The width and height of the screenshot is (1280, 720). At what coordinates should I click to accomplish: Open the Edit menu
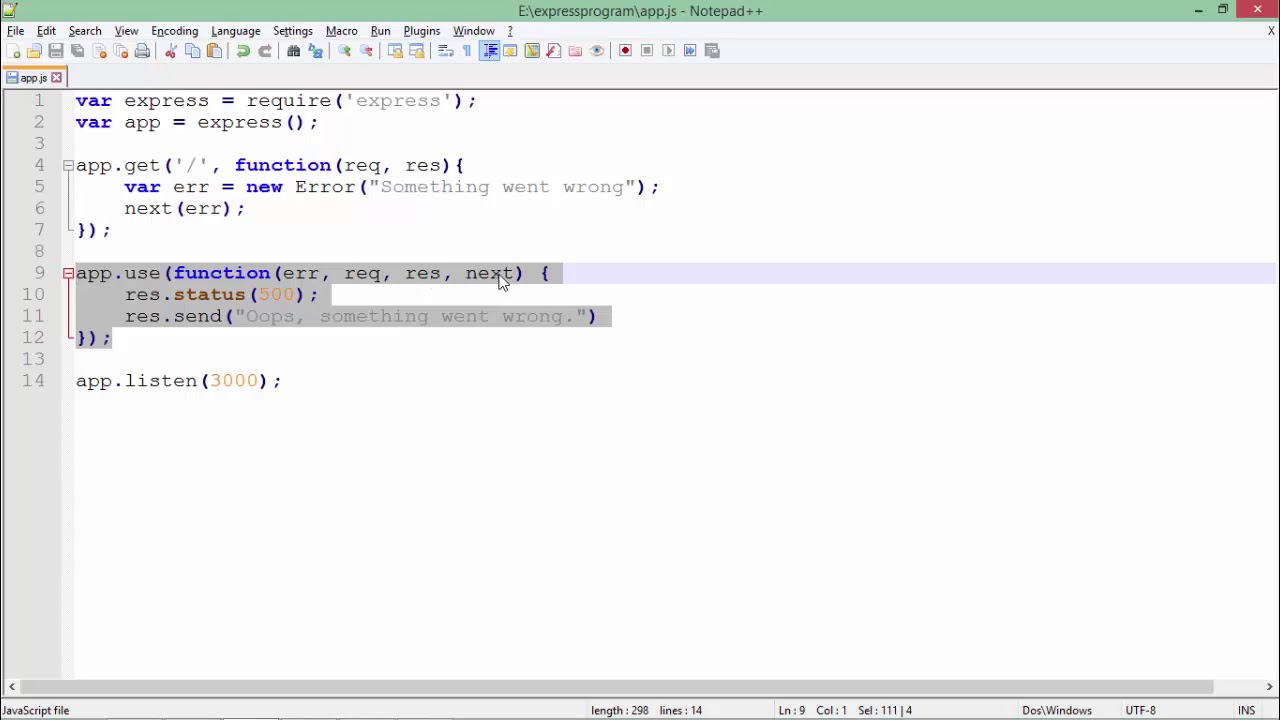[x=46, y=31]
